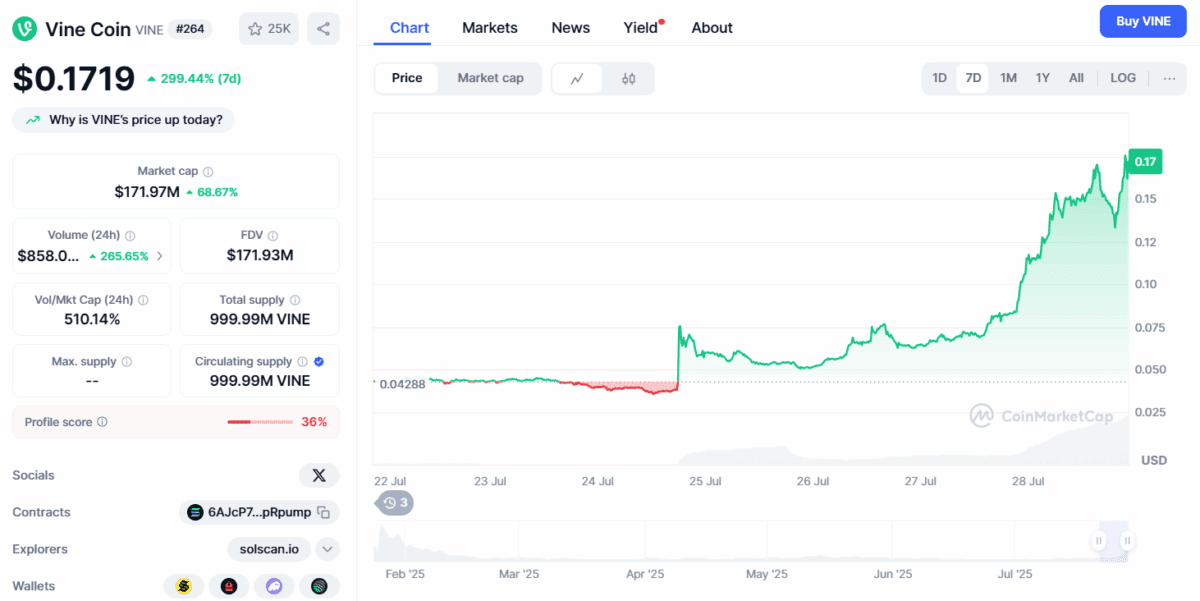Click the 999.99M VINE total supply value
This screenshot has height=601, width=1200.
click(260, 319)
